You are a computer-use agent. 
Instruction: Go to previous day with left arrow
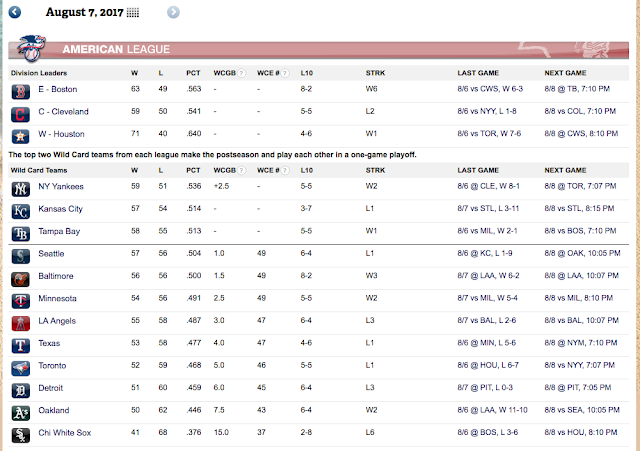(x=15, y=12)
